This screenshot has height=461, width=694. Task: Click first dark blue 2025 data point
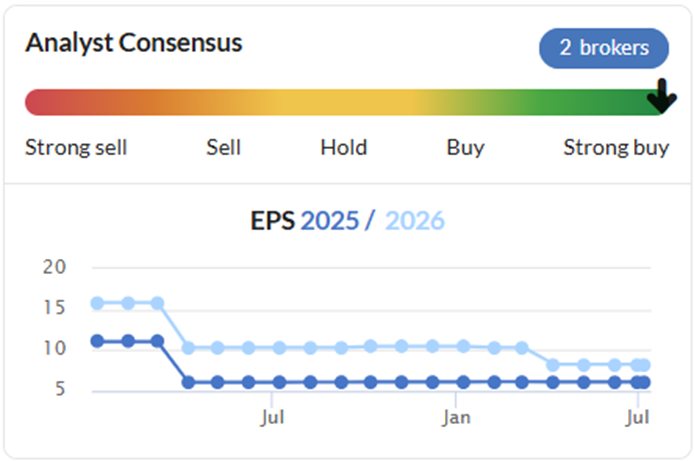tap(97, 341)
